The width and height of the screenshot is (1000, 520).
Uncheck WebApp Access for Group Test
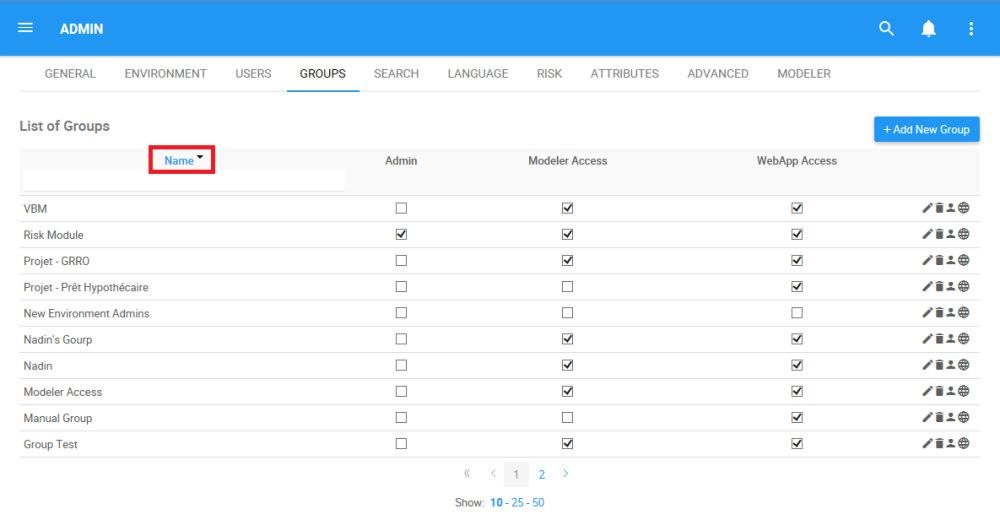[797, 443]
